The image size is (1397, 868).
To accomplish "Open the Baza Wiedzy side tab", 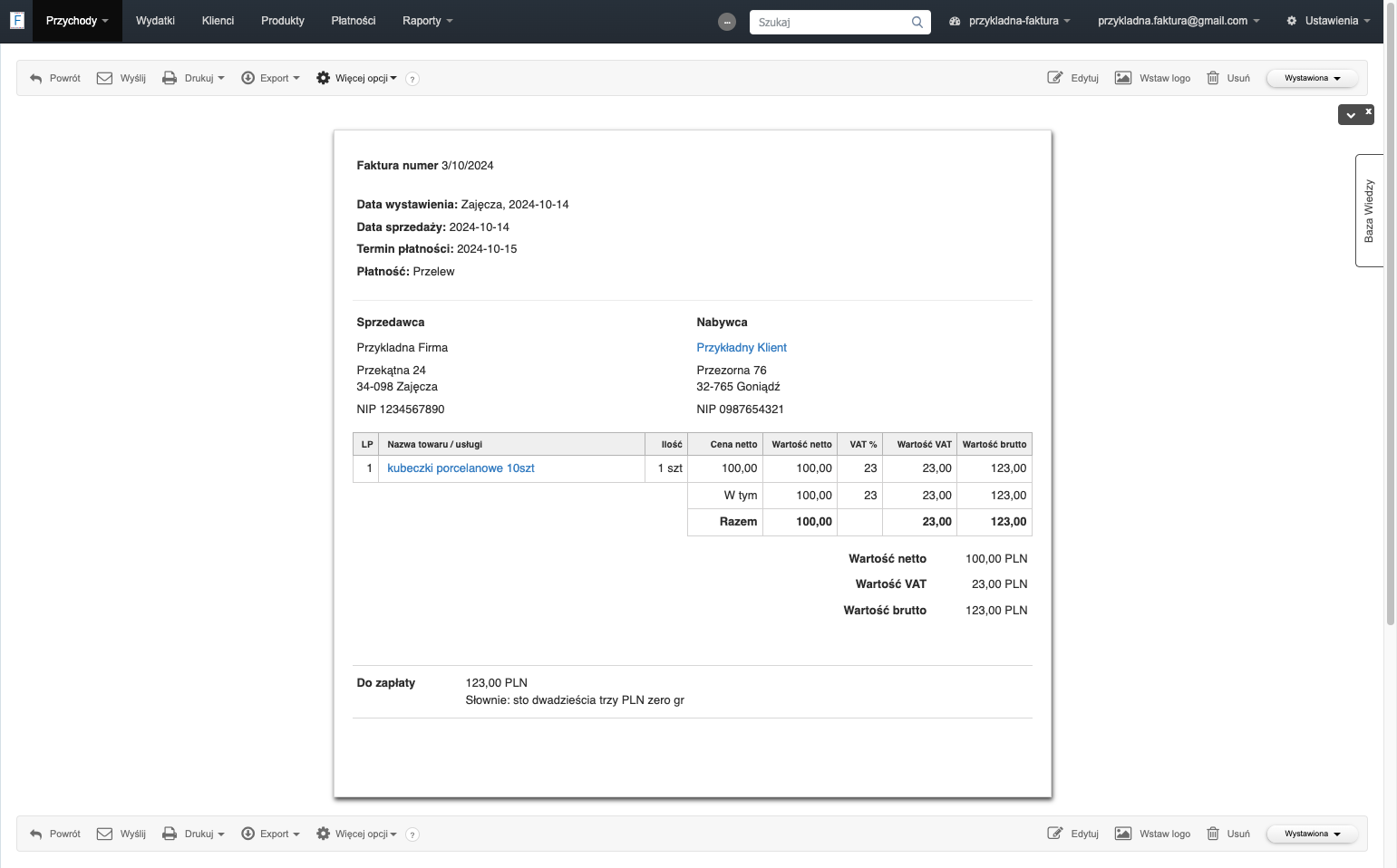I will 1369,211.
